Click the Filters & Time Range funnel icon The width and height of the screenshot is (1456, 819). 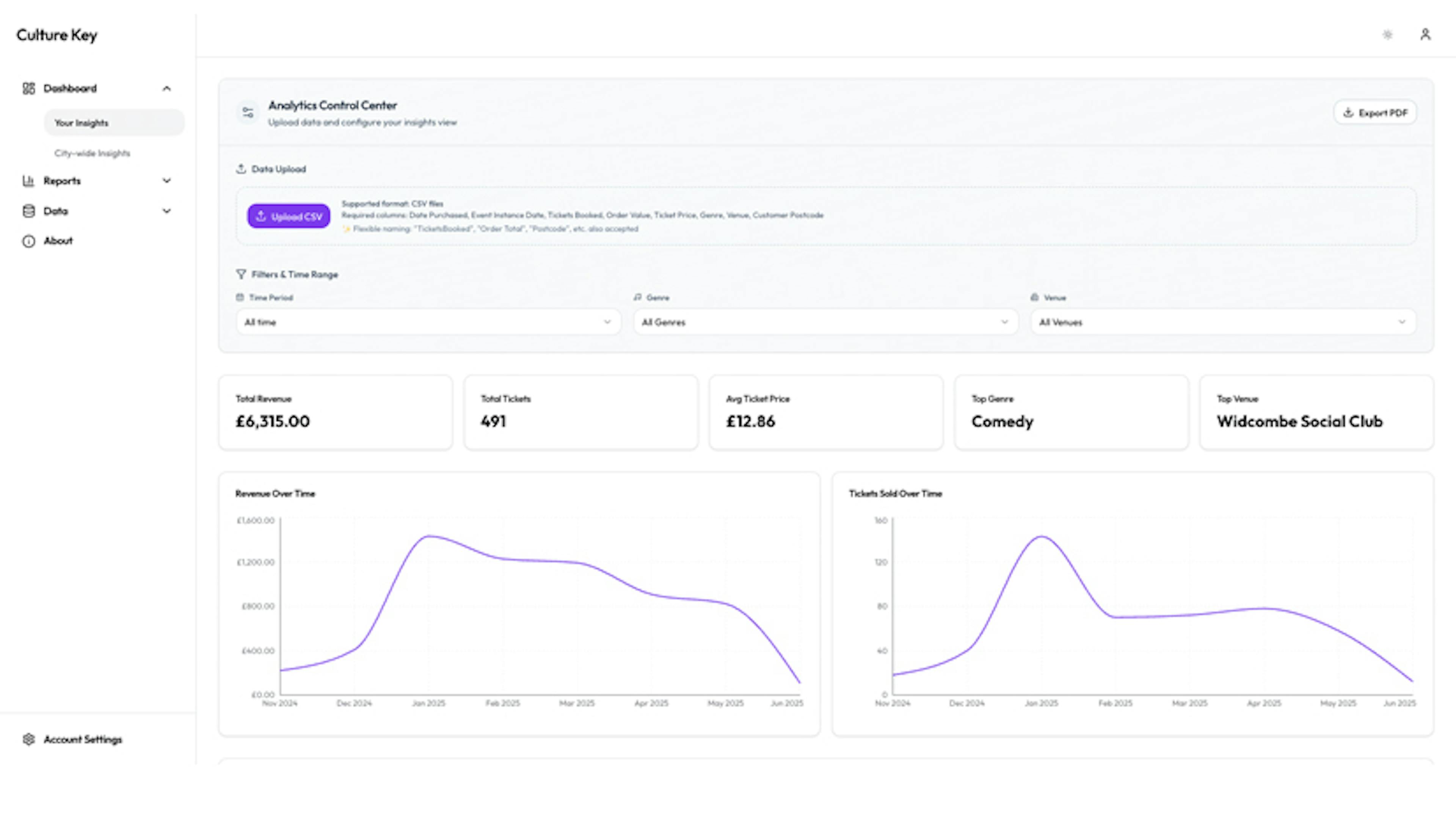(x=241, y=274)
